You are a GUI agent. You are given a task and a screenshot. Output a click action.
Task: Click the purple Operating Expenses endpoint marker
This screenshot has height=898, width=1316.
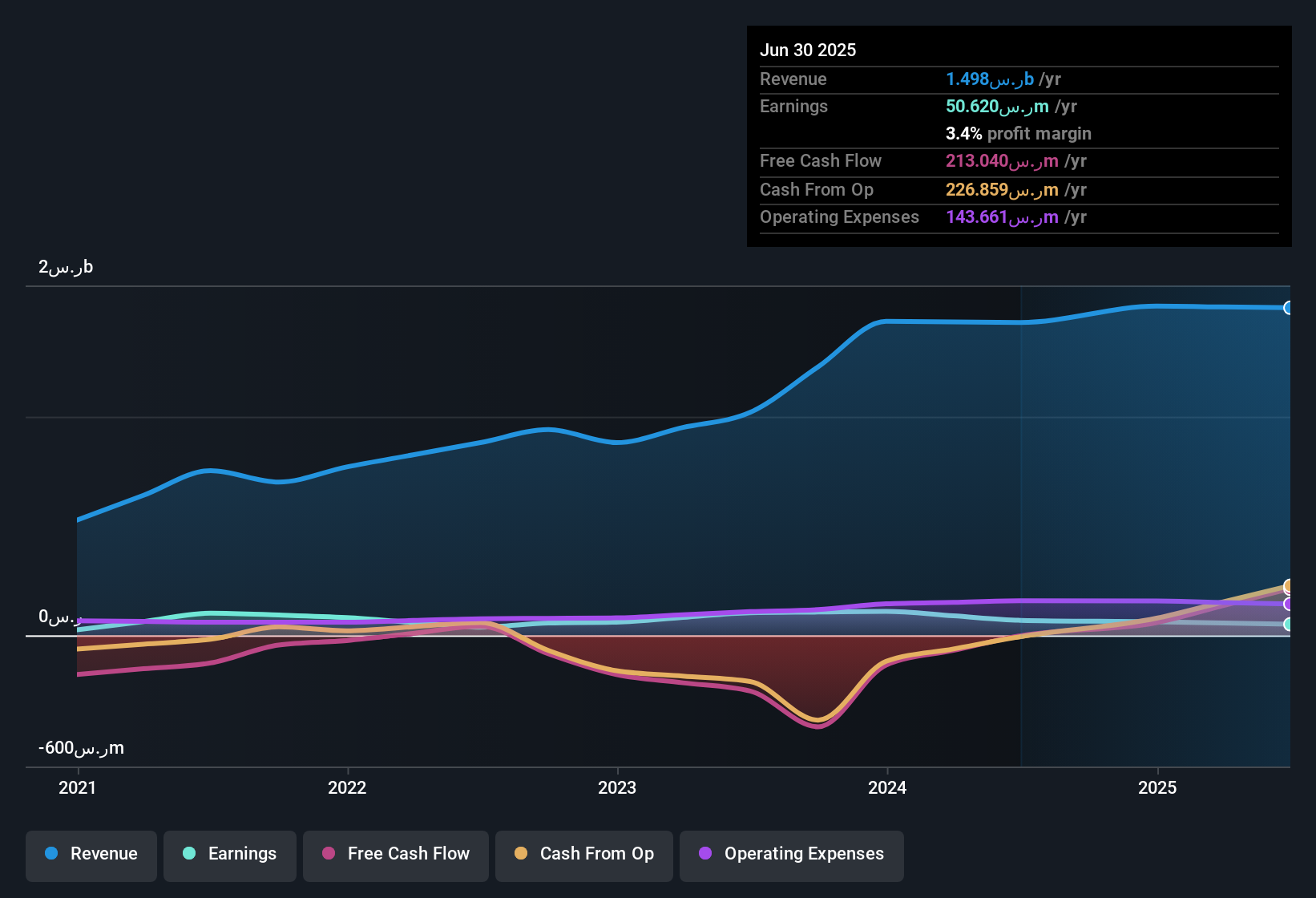point(1289,604)
